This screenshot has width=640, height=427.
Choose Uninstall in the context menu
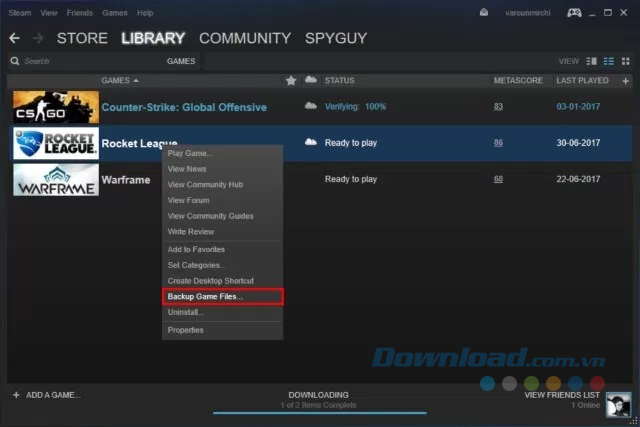pos(184,312)
